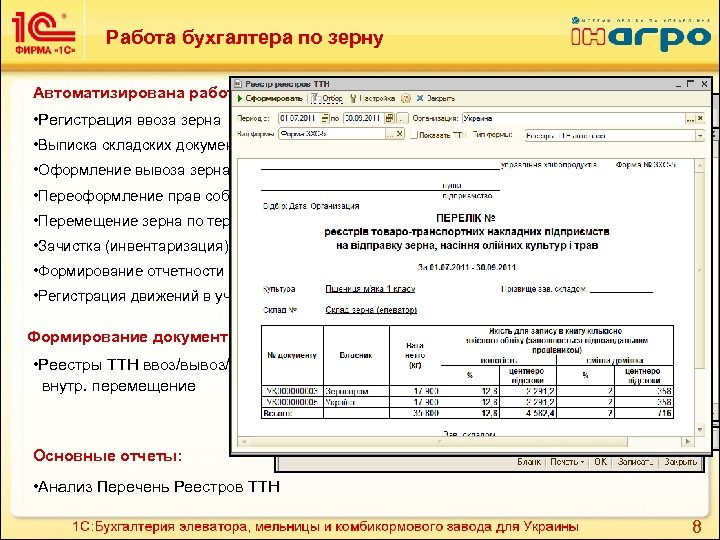Click the Власник column header
The image size is (720, 540).
tap(356, 355)
